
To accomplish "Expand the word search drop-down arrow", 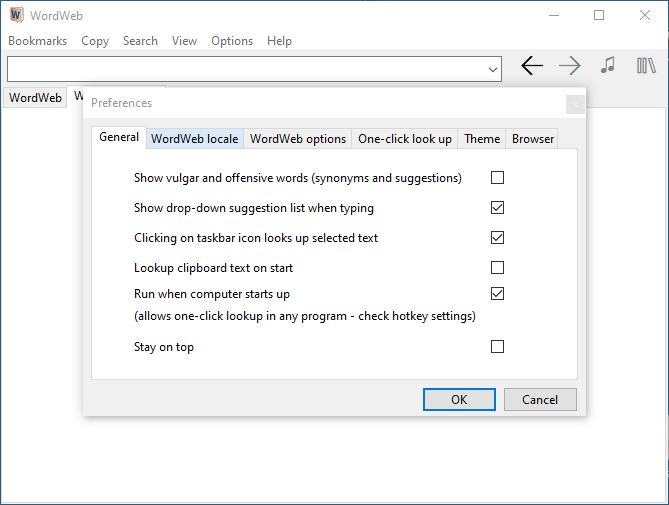I will pyautogui.click(x=493, y=69).
